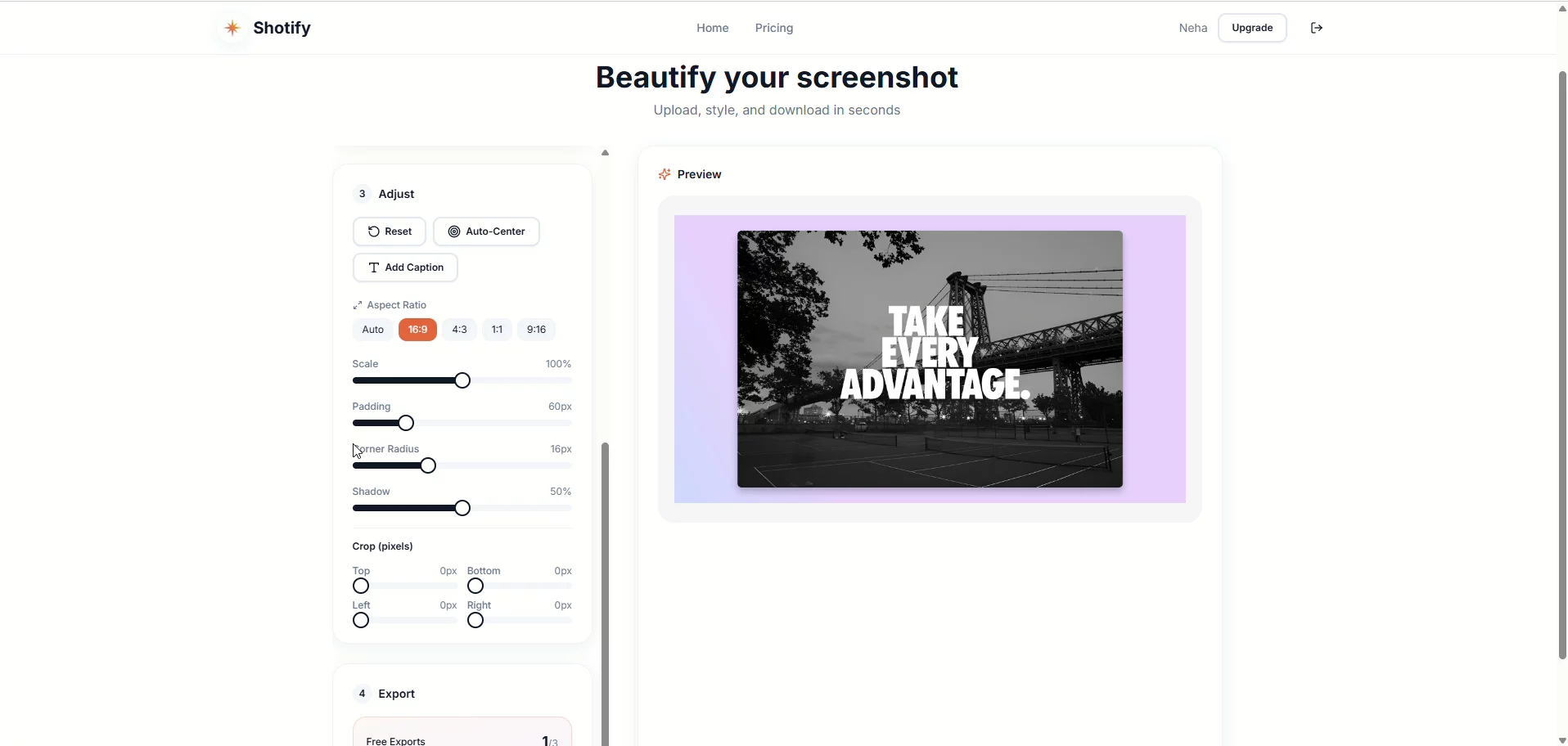Select the 1:1 square aspect ratio
This screenshot has height=746, width=1568.
[x=497, y=329]
